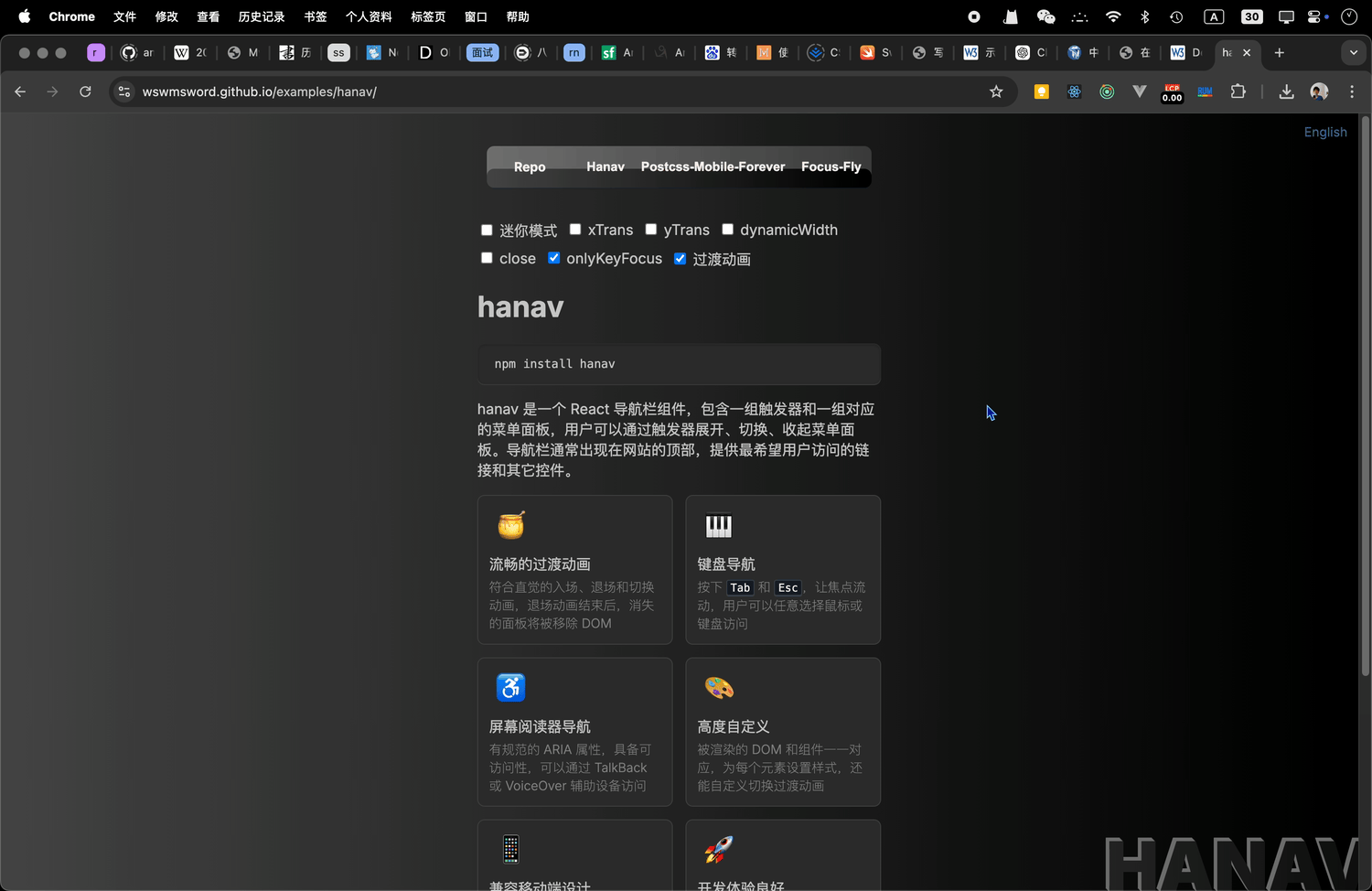This screenshot has width=1372, height=891.
Task: Open the 历史记录 menu in menu bar
Action: (261, 16)
